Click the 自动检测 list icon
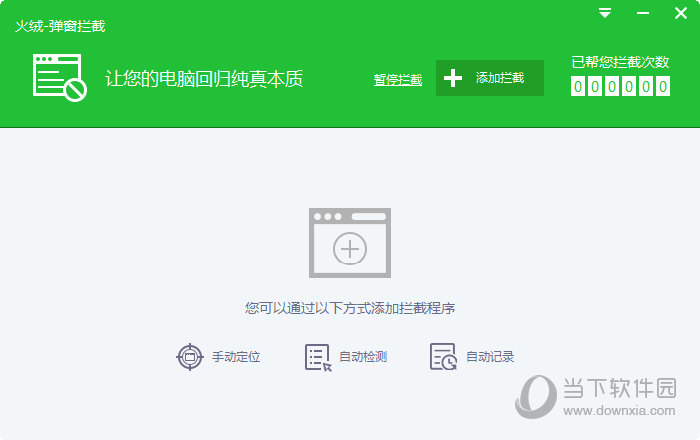700x440 pixels. [x=318, y=357]
